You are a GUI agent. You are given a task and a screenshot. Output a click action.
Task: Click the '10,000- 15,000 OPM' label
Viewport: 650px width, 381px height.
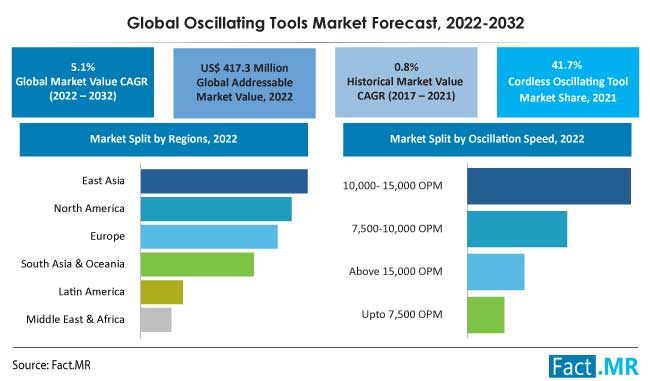[393, 186]
